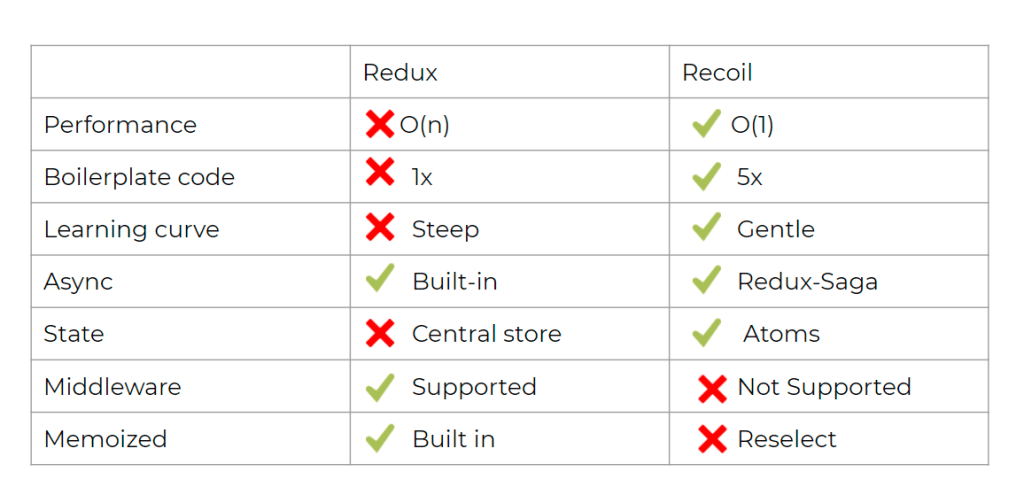Click the red X next to Reselect
Image resolution: width=1024 pixels, height=495 pixels.
point(712,439)
